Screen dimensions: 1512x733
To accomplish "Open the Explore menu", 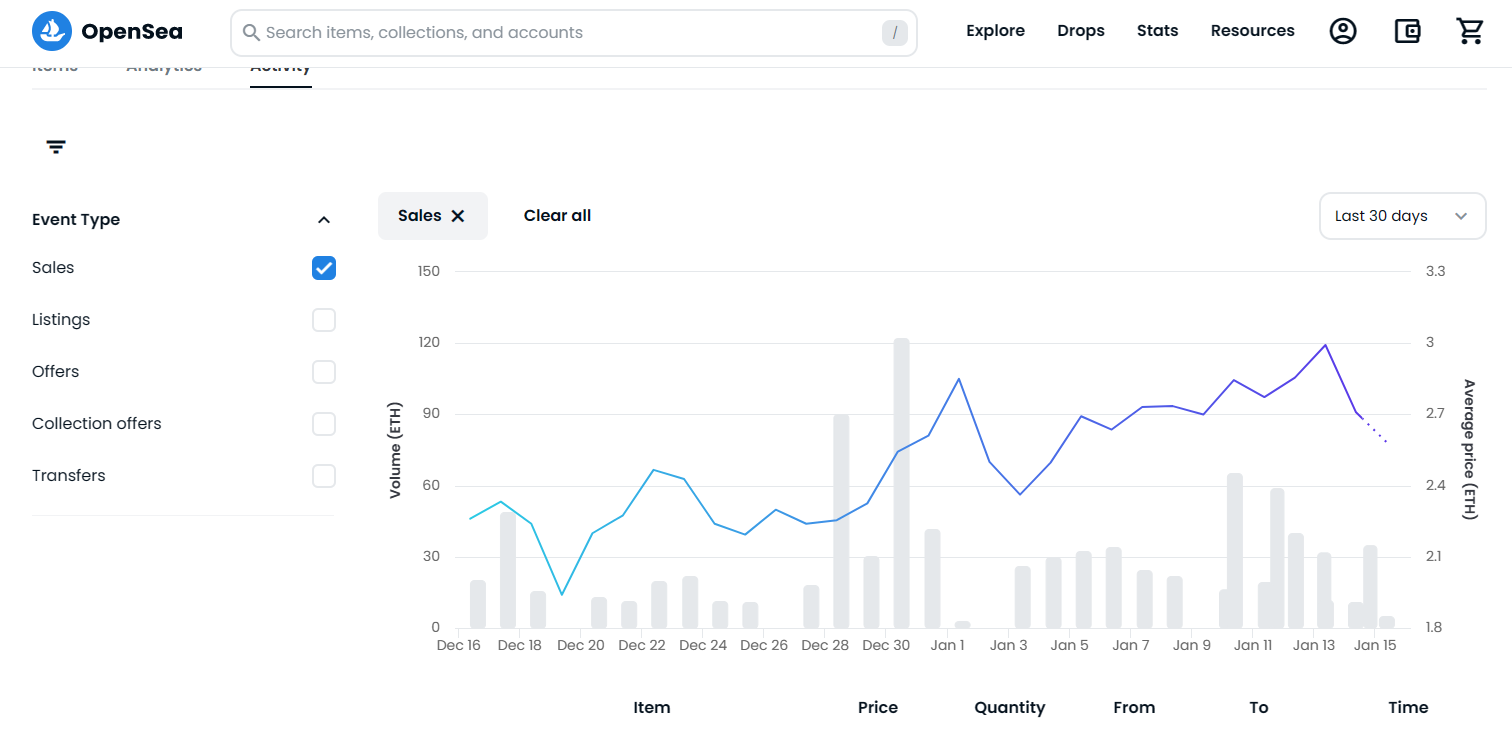I will 995,31.
